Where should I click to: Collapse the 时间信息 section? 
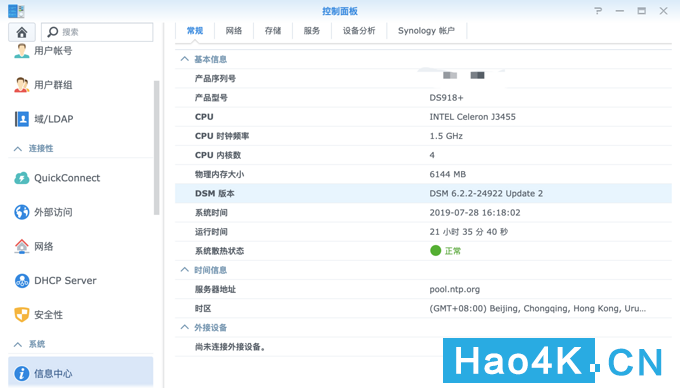pos(185,270)
